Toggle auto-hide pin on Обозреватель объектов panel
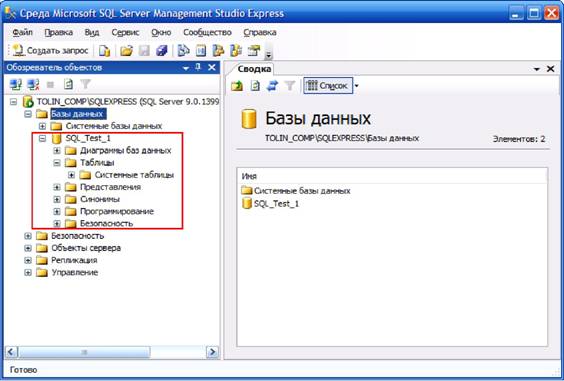564x381 pixels. (x=198, y=67)
